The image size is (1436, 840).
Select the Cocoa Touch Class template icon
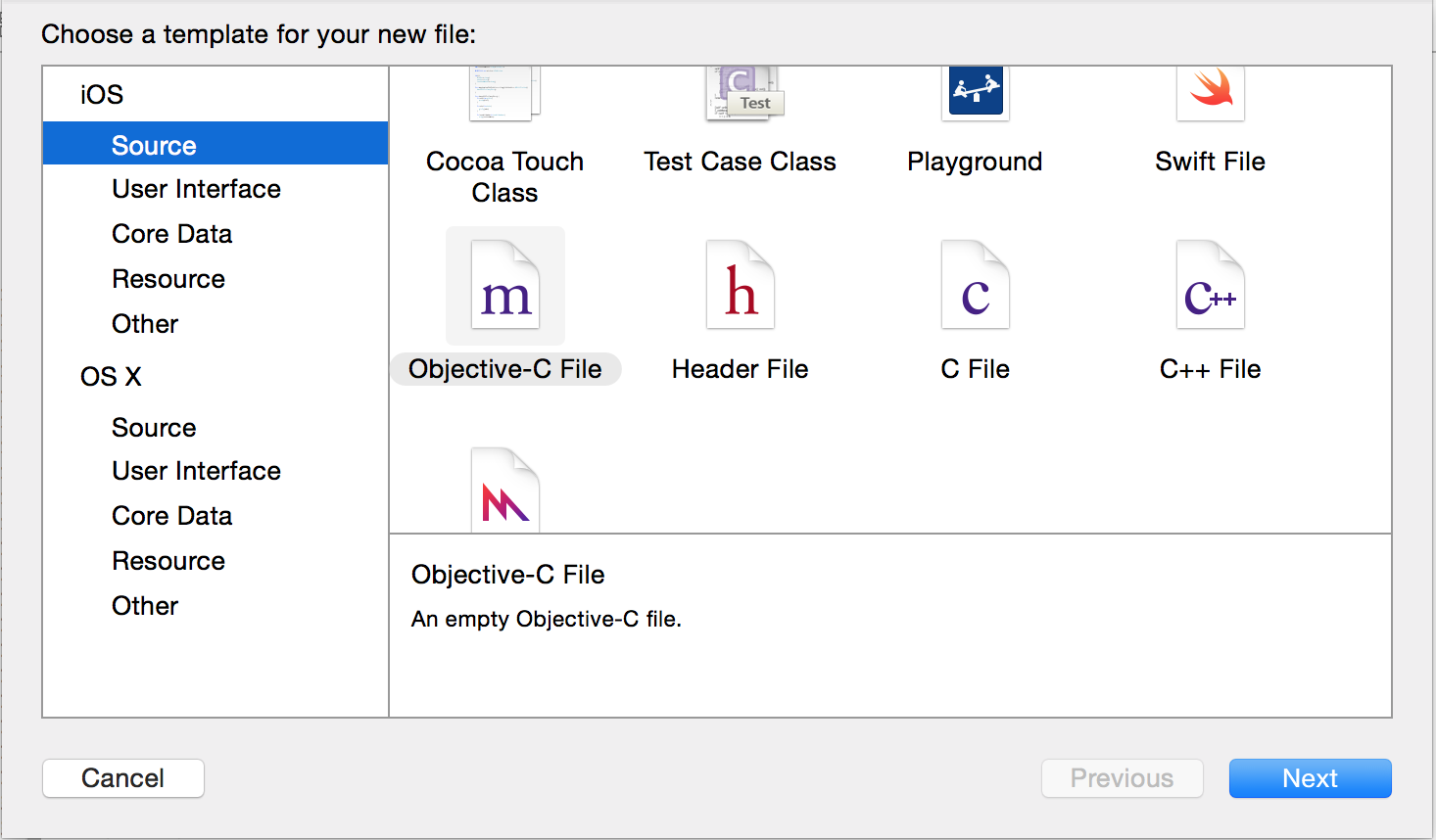[x=504, y=94]
